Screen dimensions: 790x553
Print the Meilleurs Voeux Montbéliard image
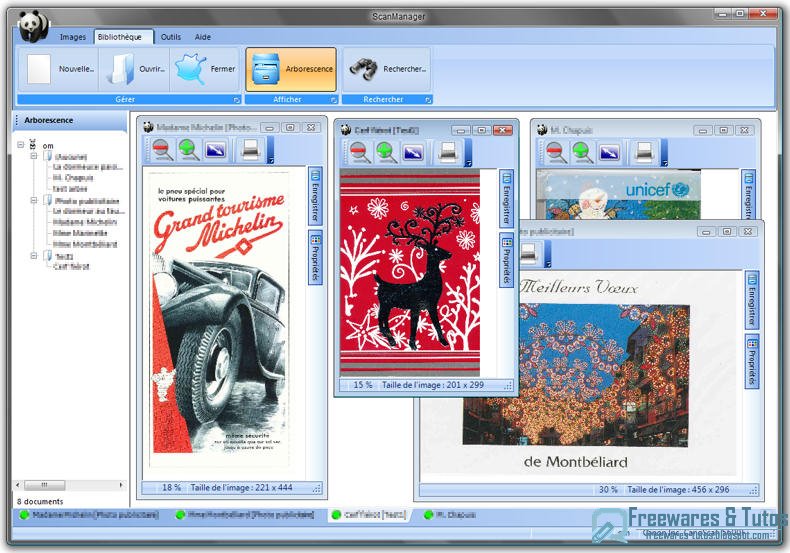point(528,253)
